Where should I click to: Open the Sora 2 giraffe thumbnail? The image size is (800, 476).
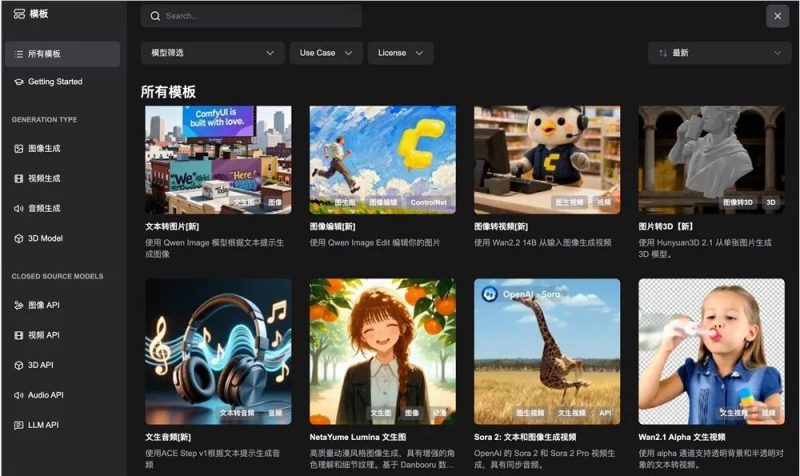[x=547, y=352]
